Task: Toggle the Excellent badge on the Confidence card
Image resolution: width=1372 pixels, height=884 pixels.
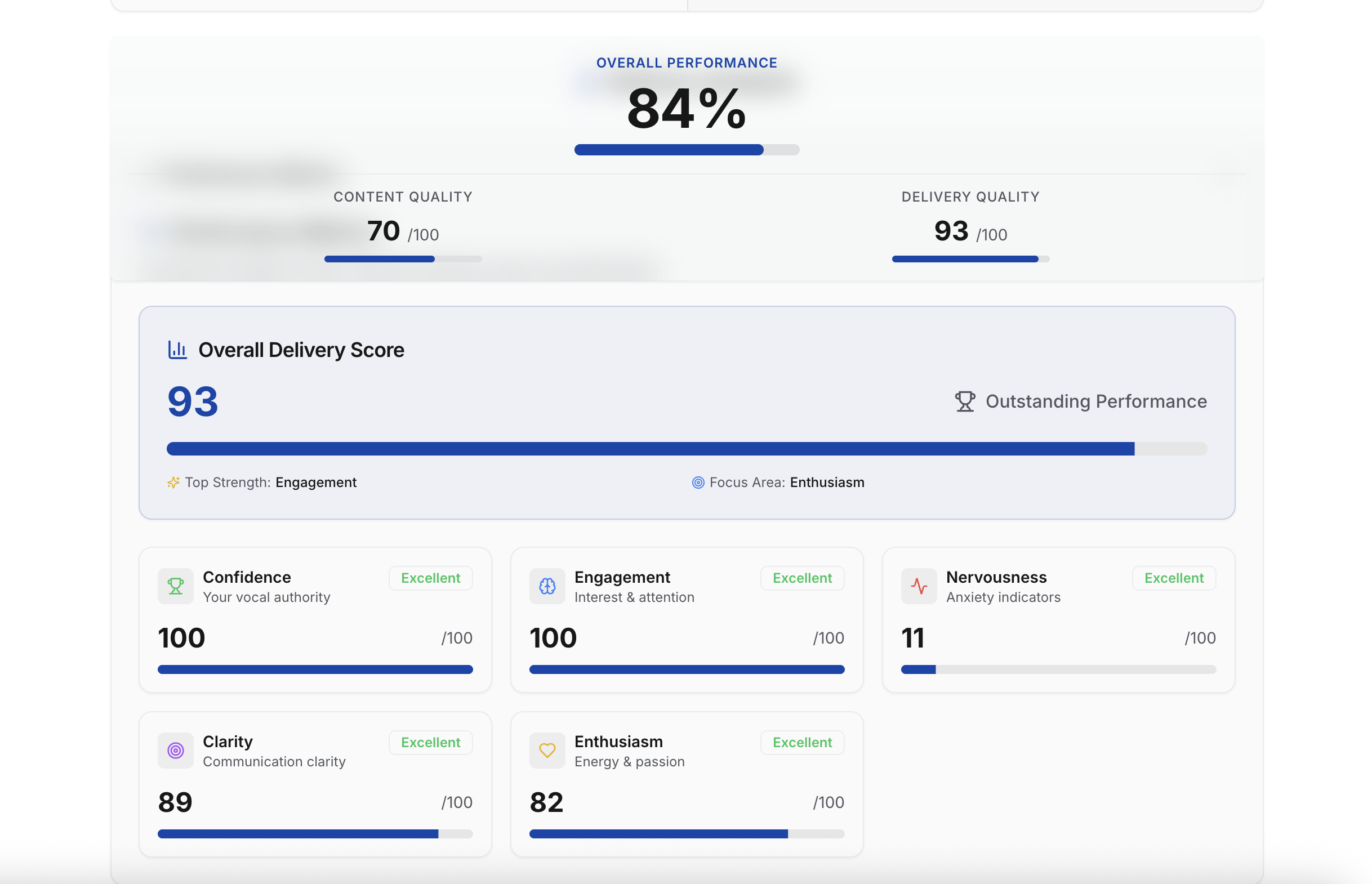Action: click(x=430, y=578)
